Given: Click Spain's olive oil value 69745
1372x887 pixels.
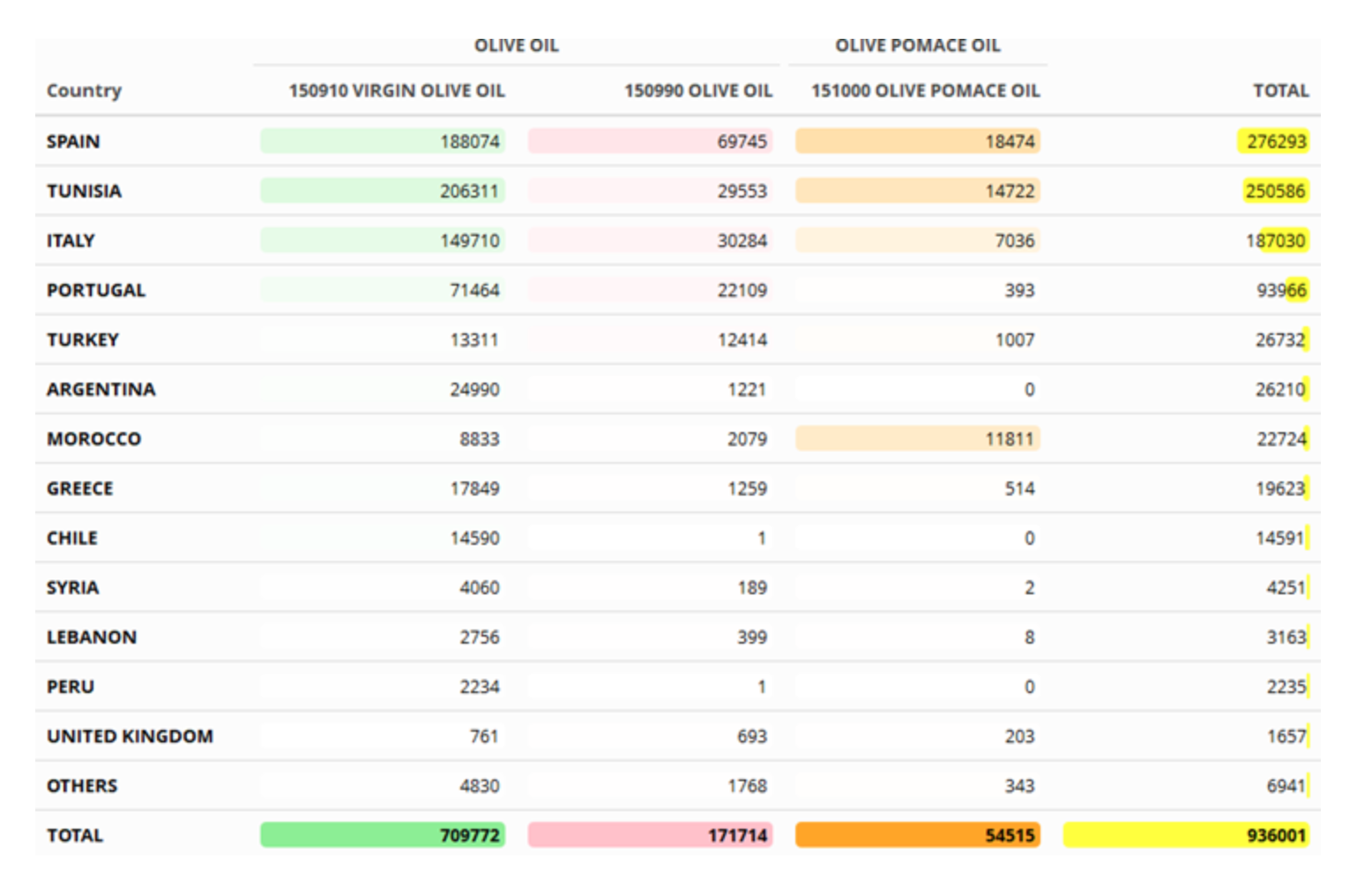Looking at the screenshot, I should (741, 142).
